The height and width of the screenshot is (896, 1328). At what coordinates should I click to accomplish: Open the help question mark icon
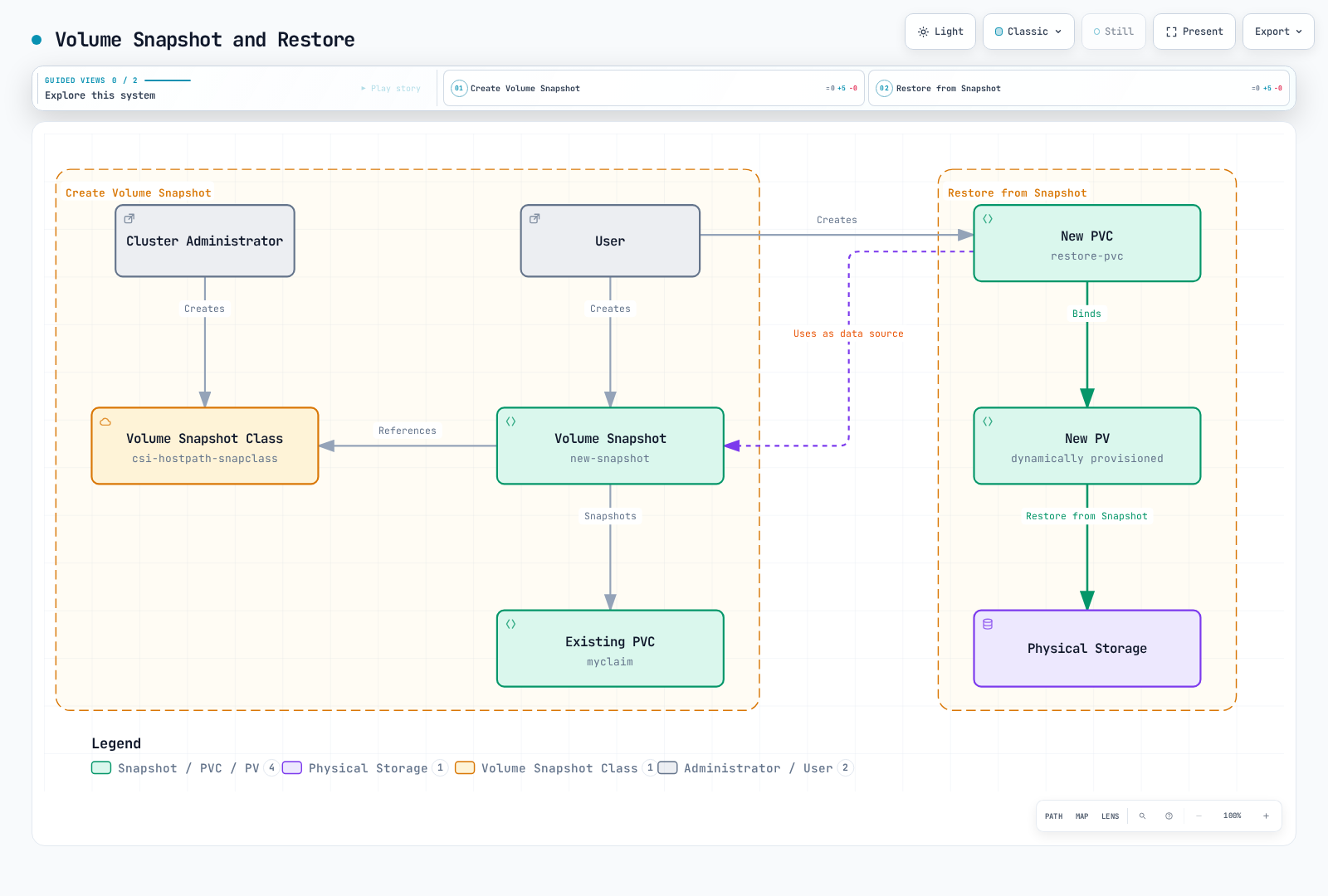tap(1169, 816)
